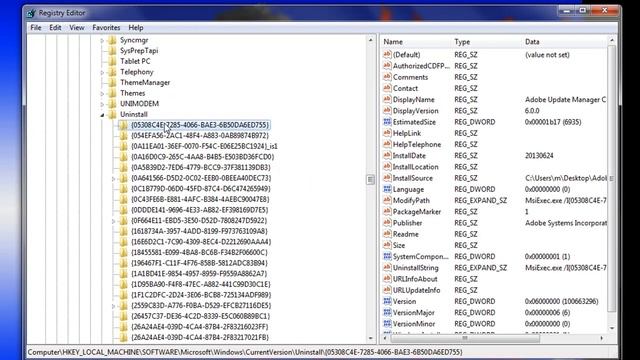The height and width of the screenshot is (360, 640).
Task: Select the InstallSource value name
Action: [x=413, y=178]
